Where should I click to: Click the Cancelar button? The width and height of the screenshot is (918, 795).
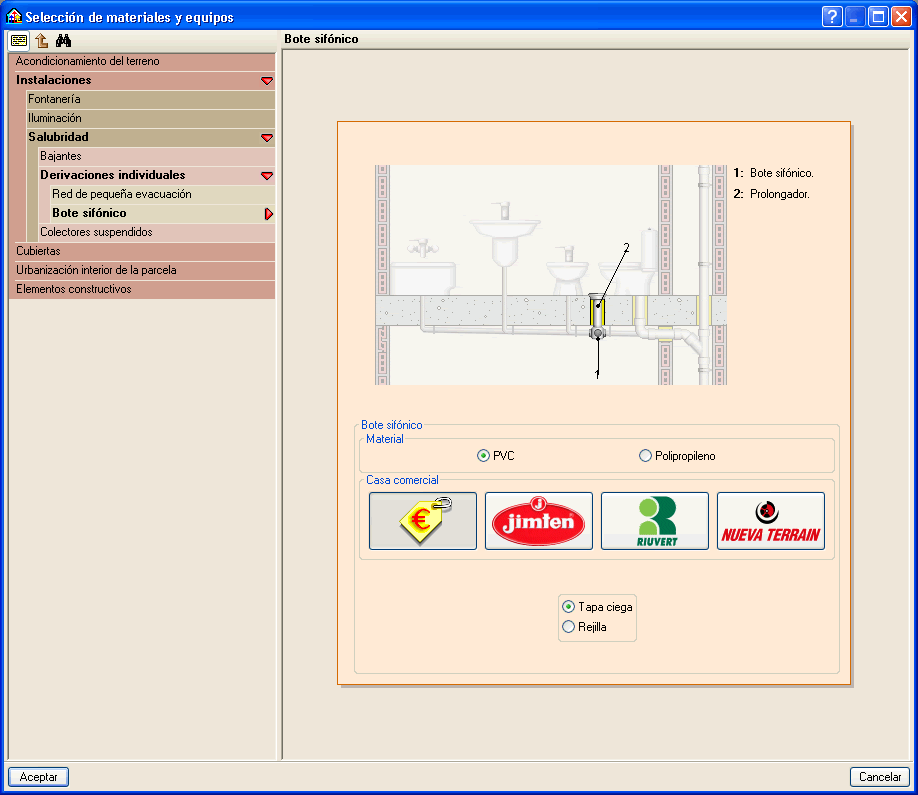click(879, 777)
